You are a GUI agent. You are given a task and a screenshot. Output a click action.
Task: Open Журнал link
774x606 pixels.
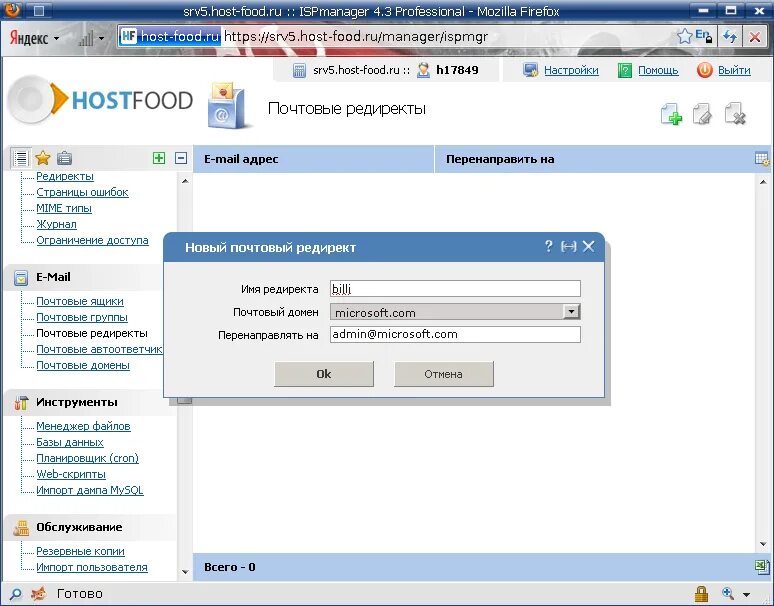[56, 224]
